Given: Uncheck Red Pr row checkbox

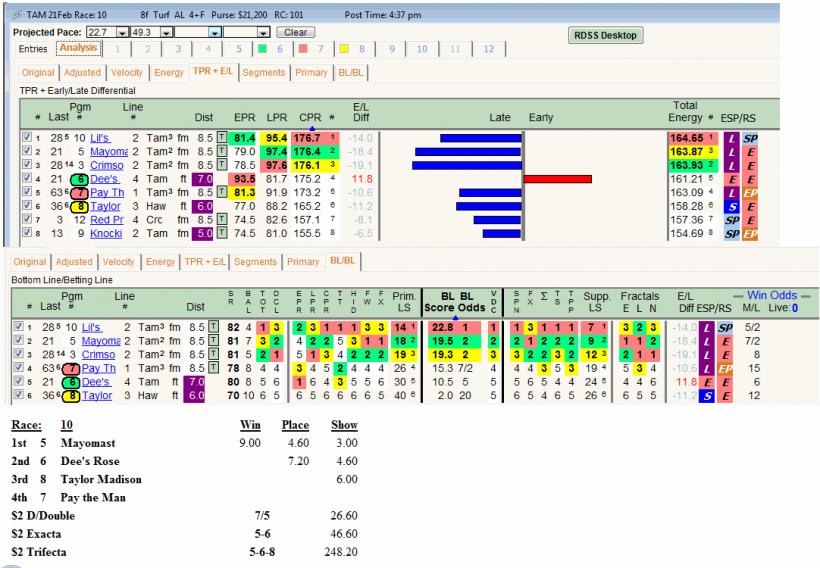Looking at the screenshot, I should (27, 219).
